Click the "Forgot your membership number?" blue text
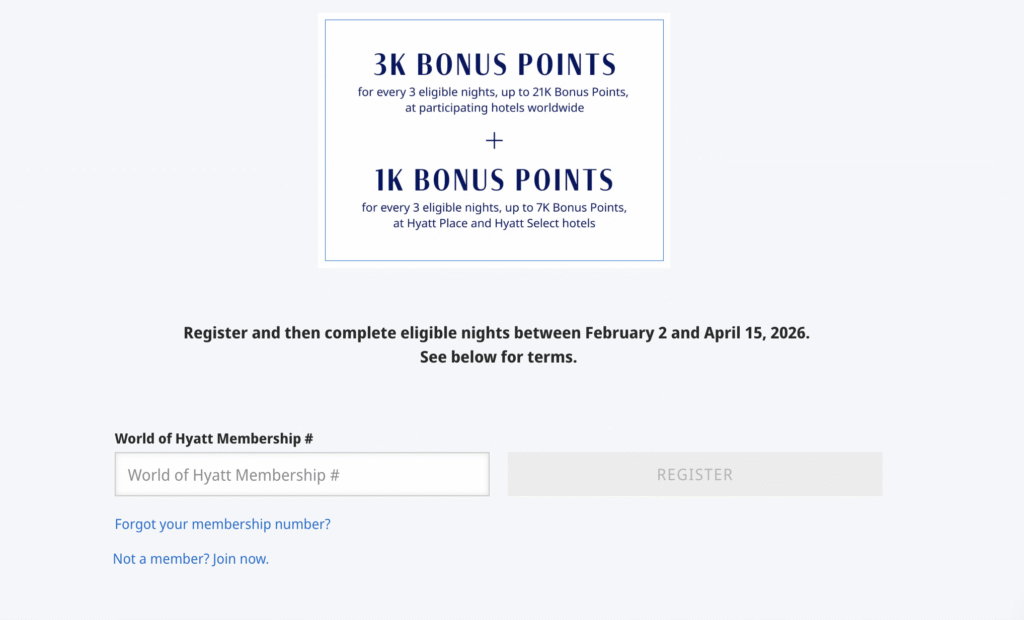1024x620 pixels. tap(222, 524)
